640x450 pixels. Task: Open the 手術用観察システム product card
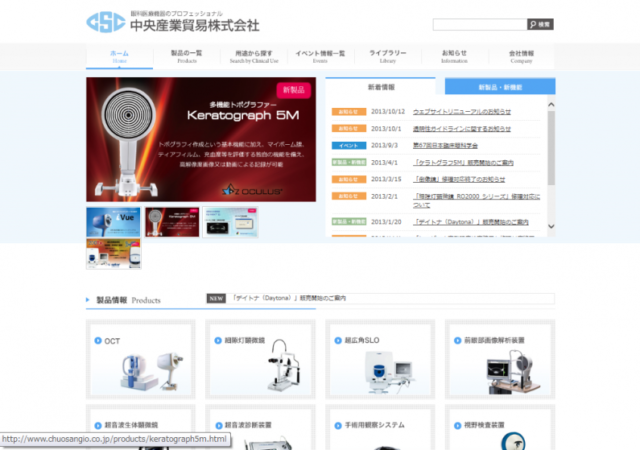coord(380,427)
